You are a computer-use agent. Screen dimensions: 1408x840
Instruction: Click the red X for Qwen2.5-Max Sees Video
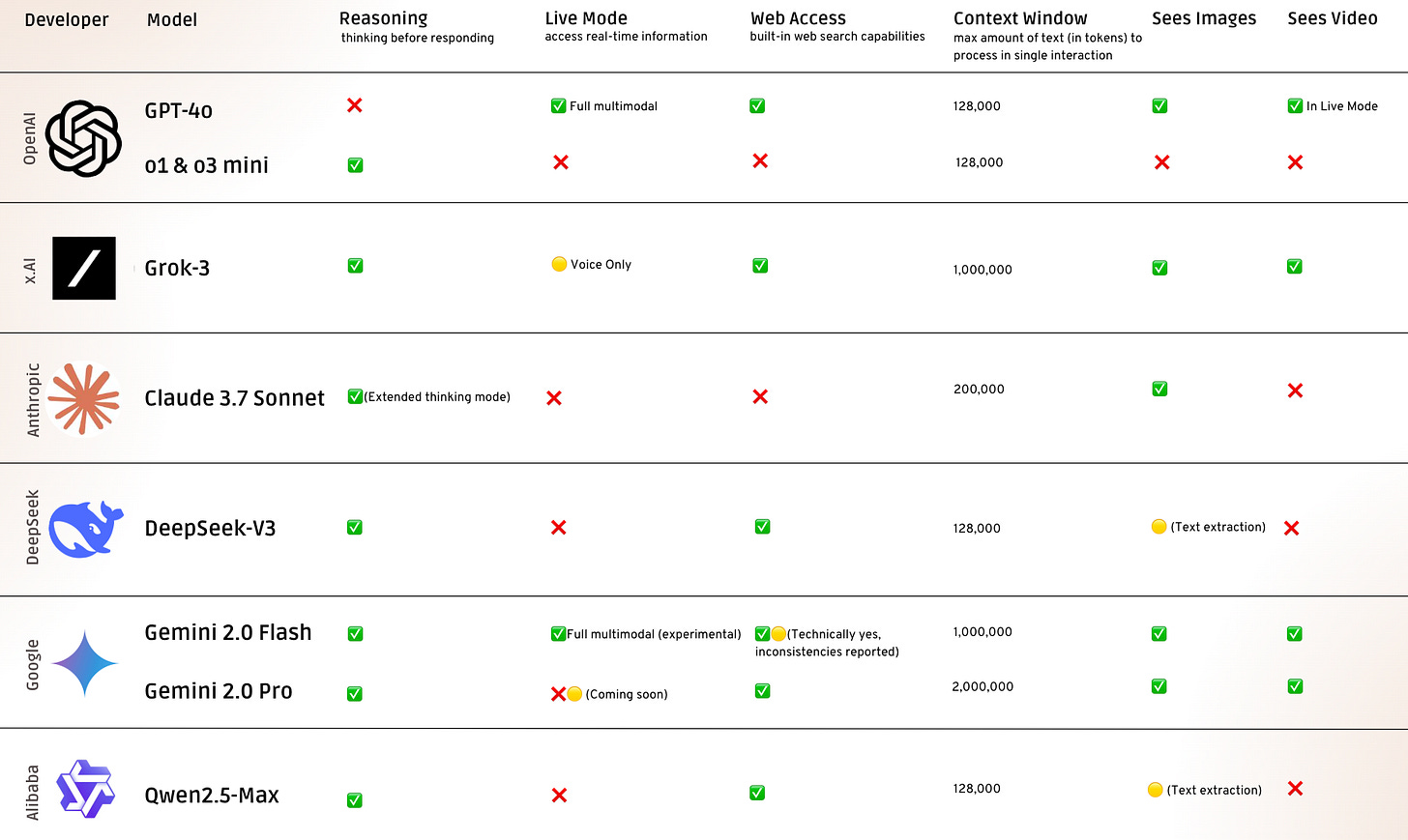point(1296,789)
